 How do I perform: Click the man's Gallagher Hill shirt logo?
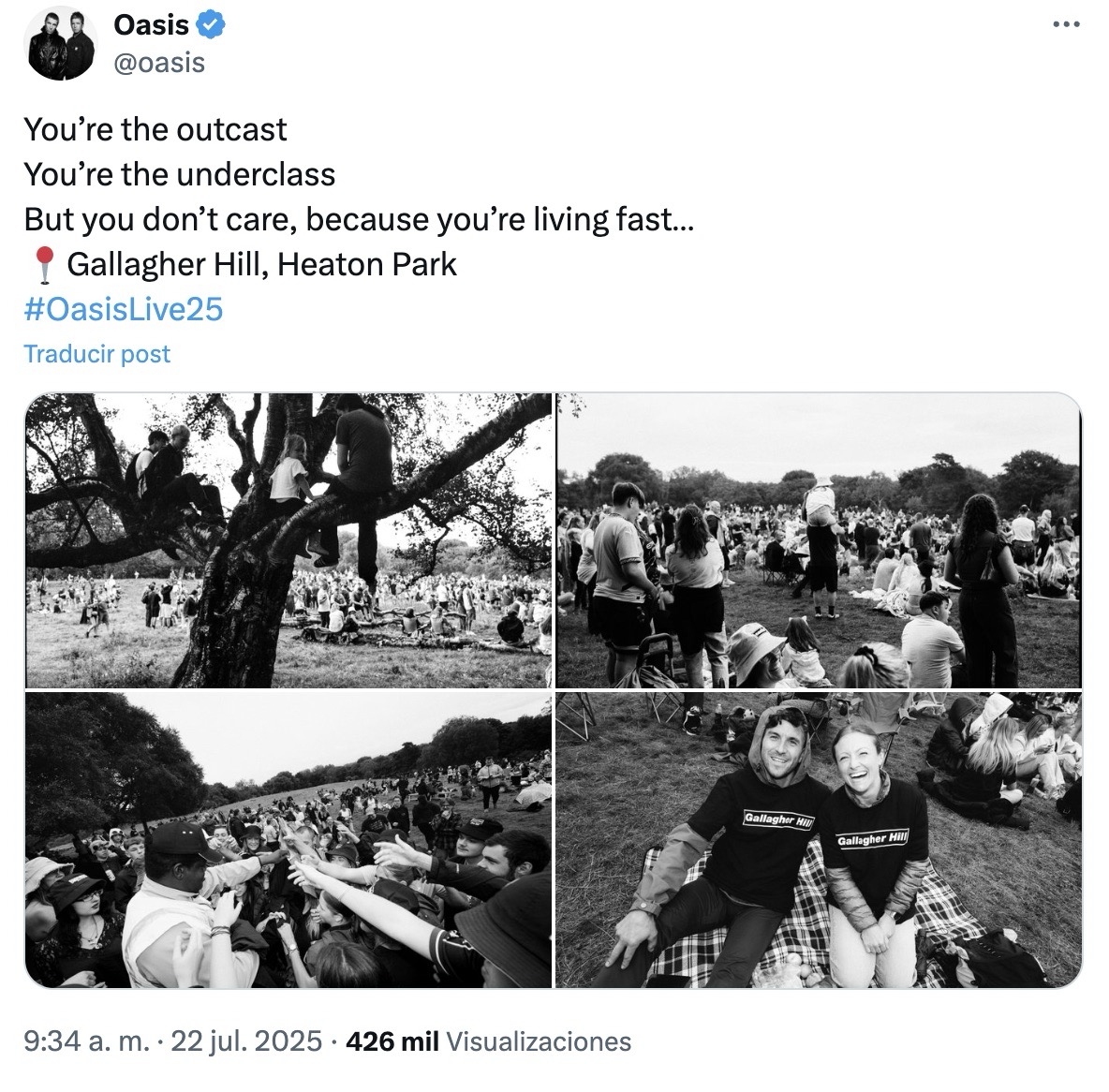coord(776,819)
